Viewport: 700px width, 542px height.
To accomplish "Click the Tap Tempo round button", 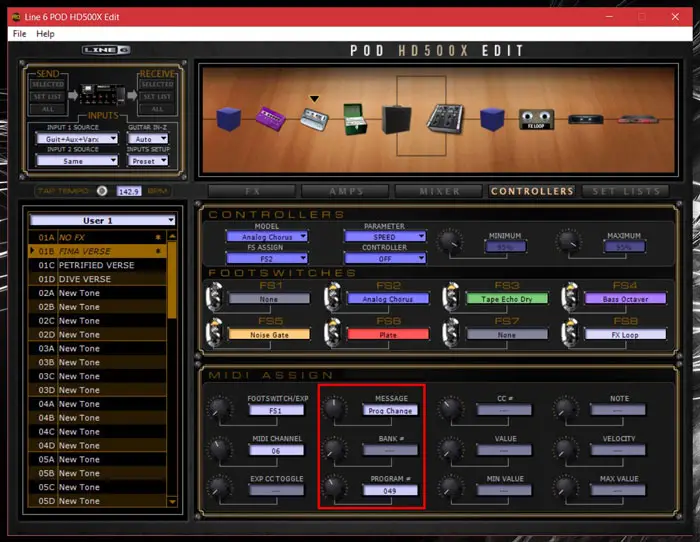I will [x=102, y=191].
